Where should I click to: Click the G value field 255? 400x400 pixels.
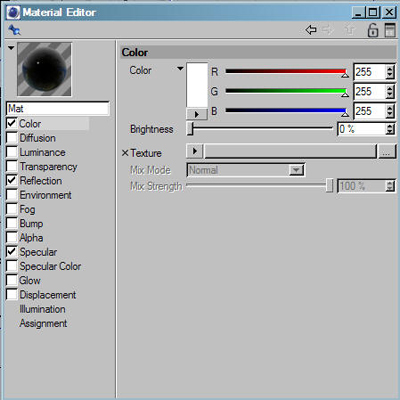(x=369, y=92)
